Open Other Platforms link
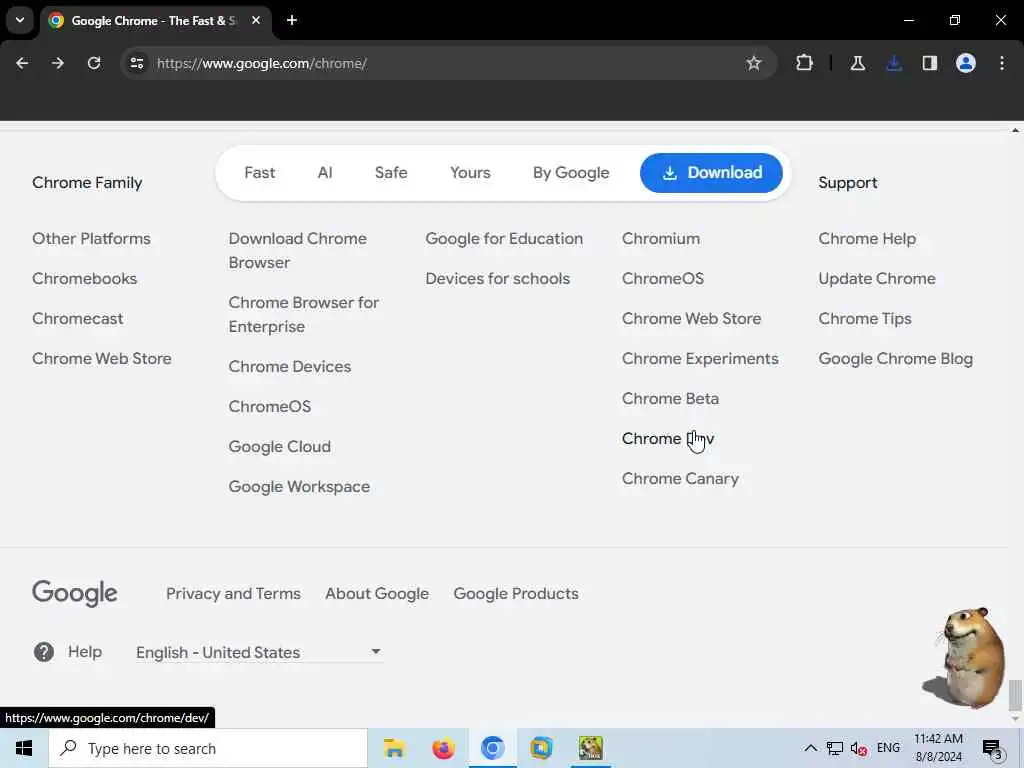Image resolution: width=1024 pixels, height=768 pixels. pos(91,238)
